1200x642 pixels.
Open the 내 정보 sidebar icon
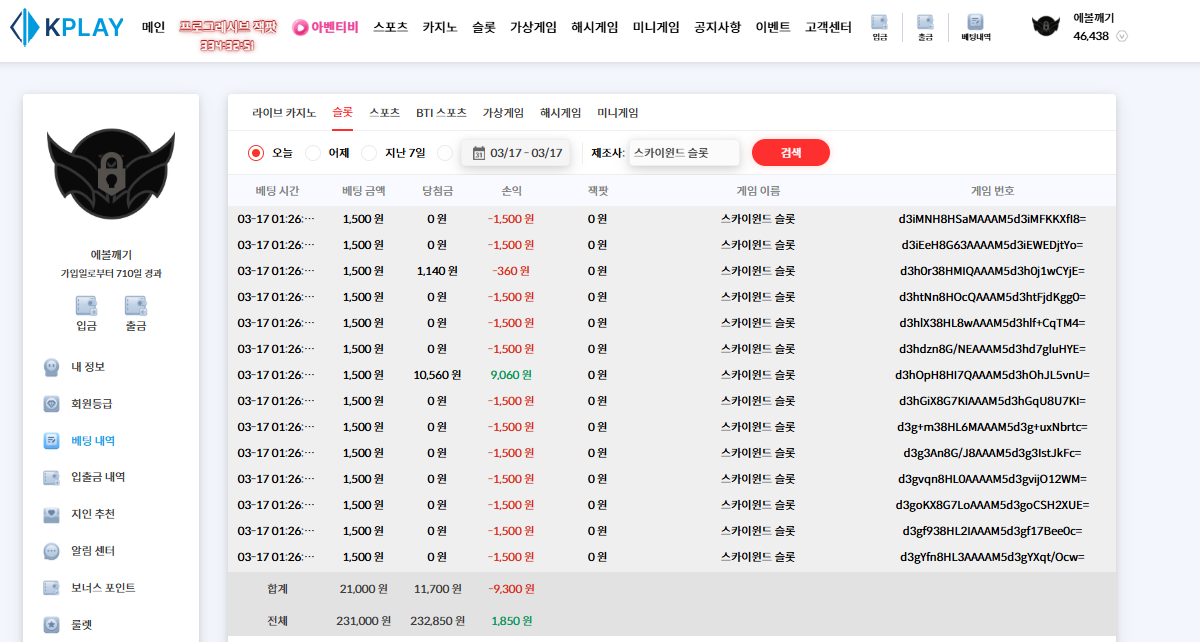52,367
